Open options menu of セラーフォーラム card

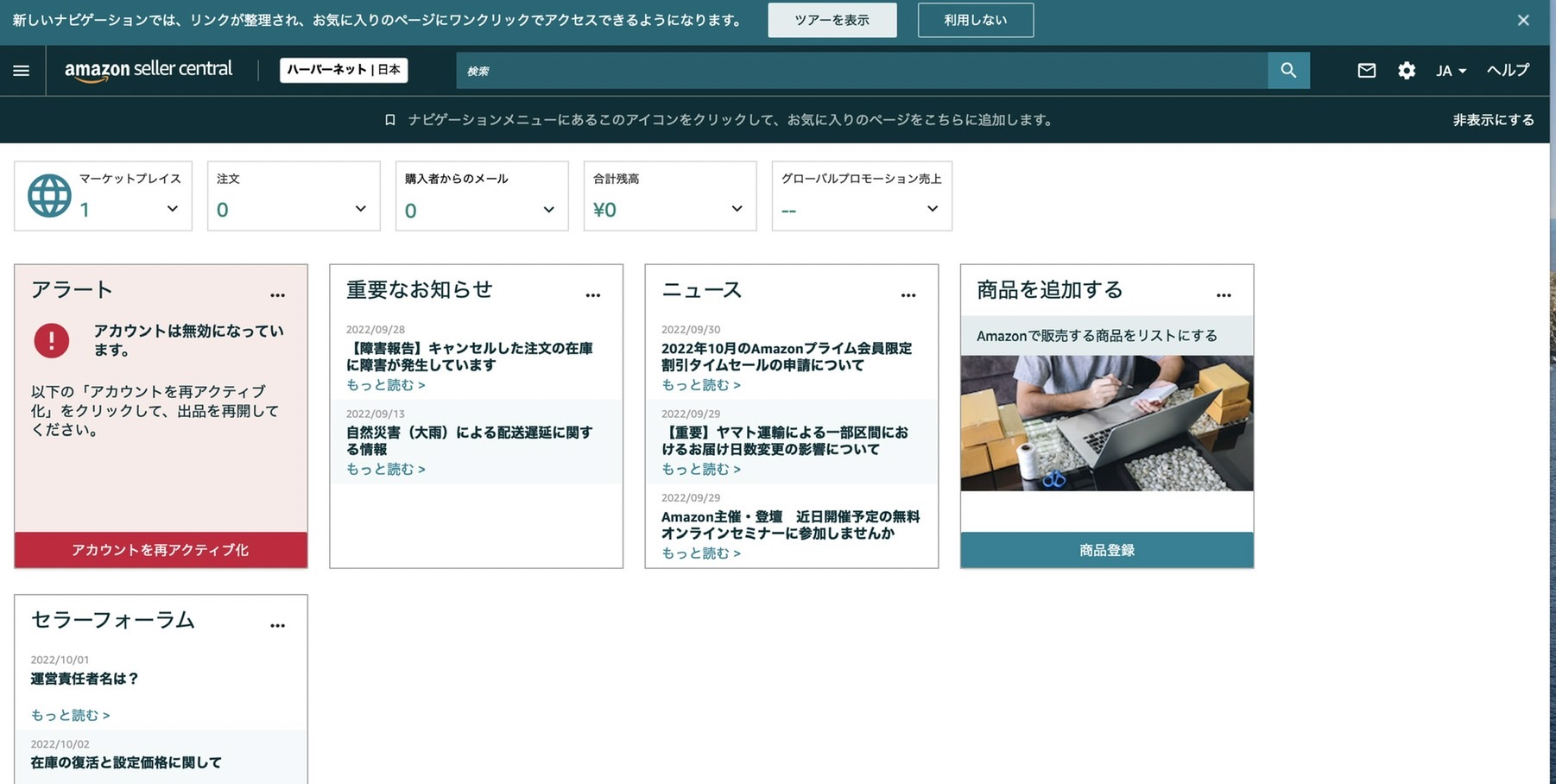(277, 625)
